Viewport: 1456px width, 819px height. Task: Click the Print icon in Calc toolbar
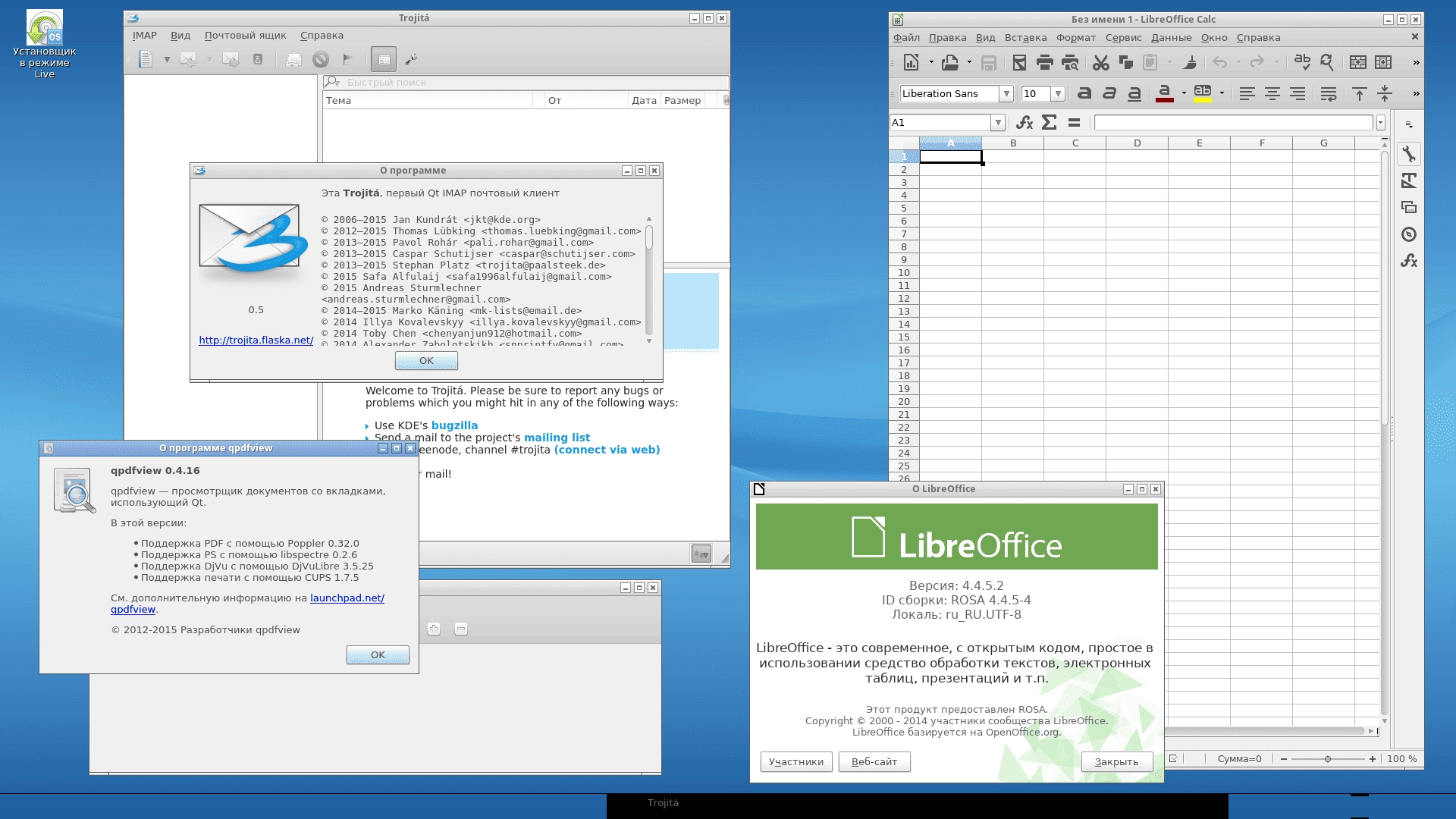coord(1044,62)
